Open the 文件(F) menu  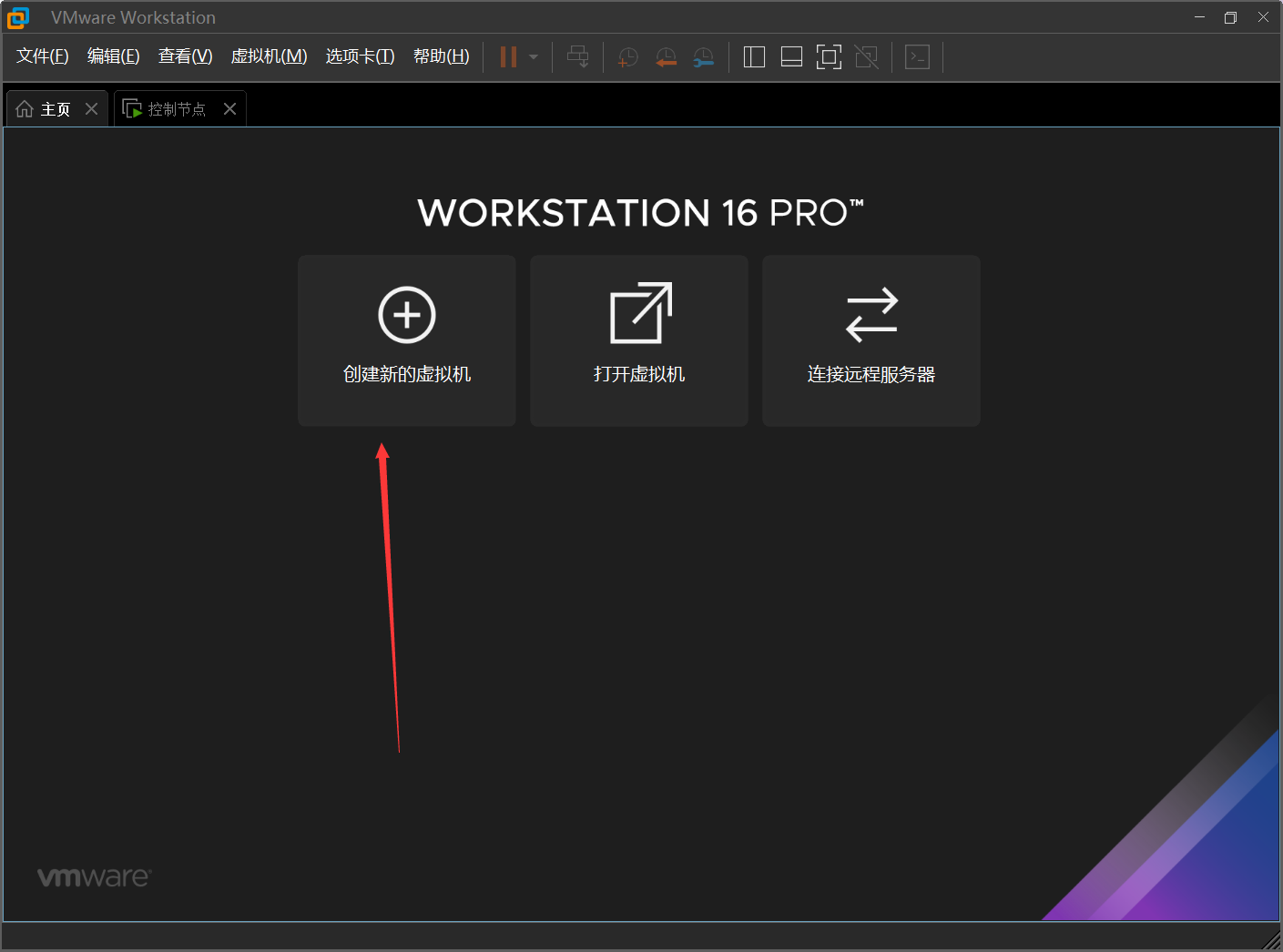[43, 56]
